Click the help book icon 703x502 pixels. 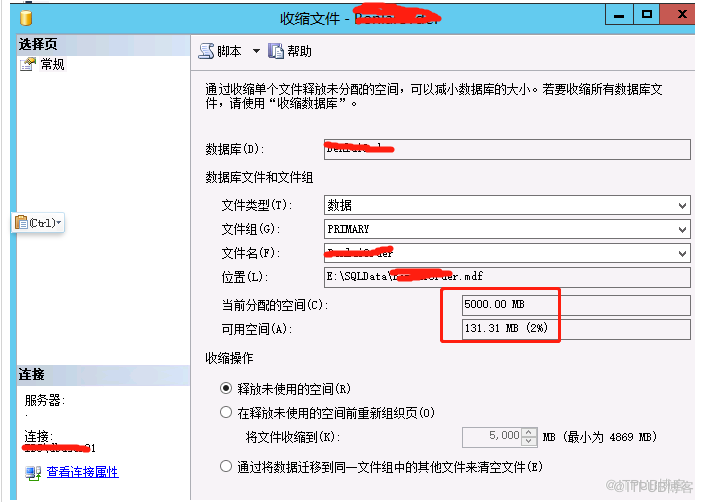click(276, 51)
